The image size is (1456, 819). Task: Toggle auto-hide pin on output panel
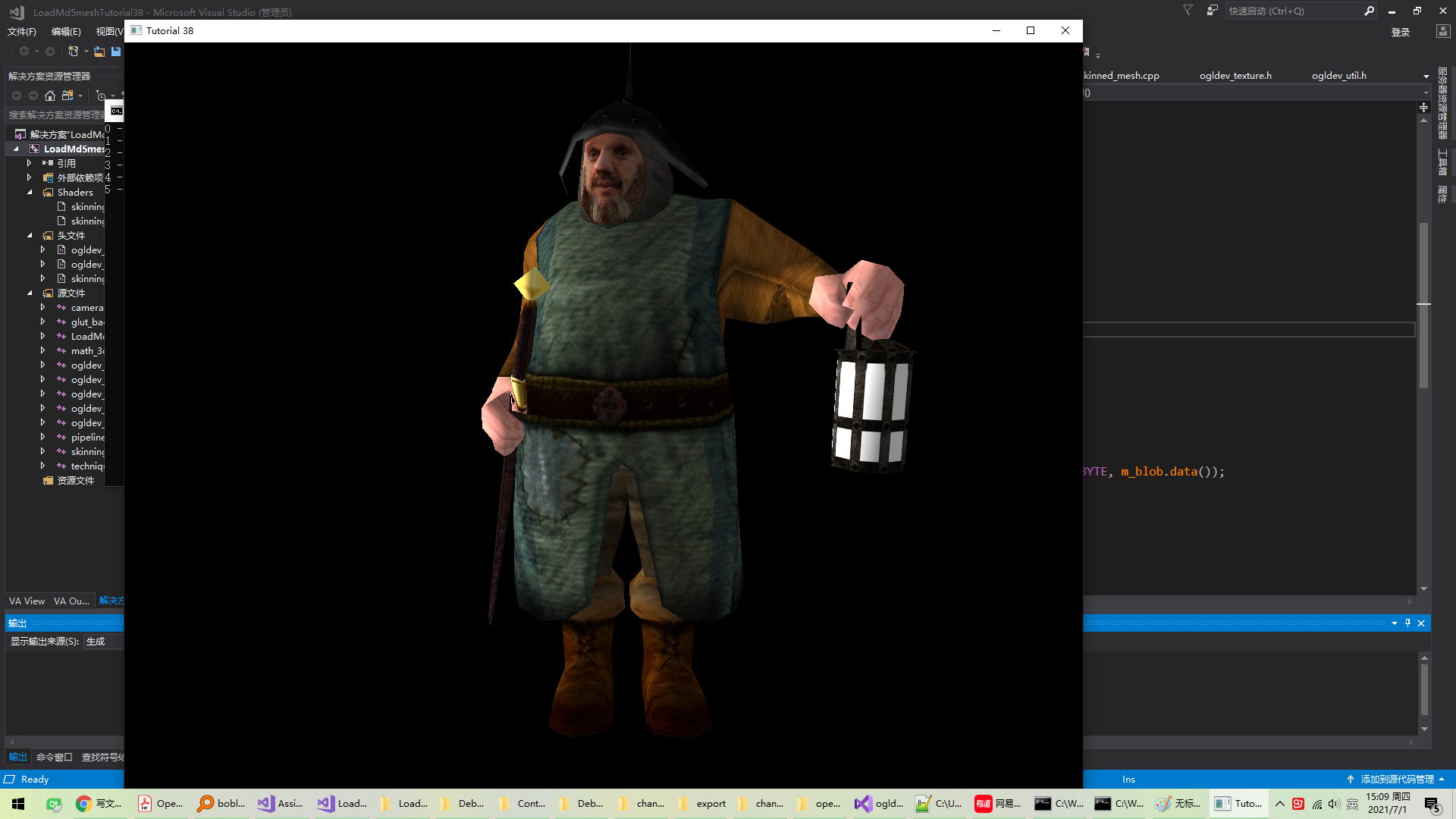click(1407, 623)
